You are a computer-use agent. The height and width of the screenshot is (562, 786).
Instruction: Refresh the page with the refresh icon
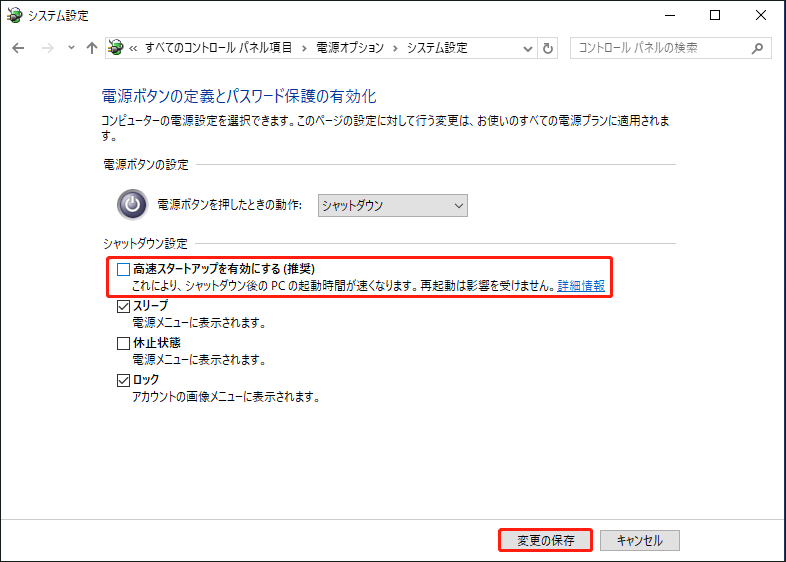548,49
